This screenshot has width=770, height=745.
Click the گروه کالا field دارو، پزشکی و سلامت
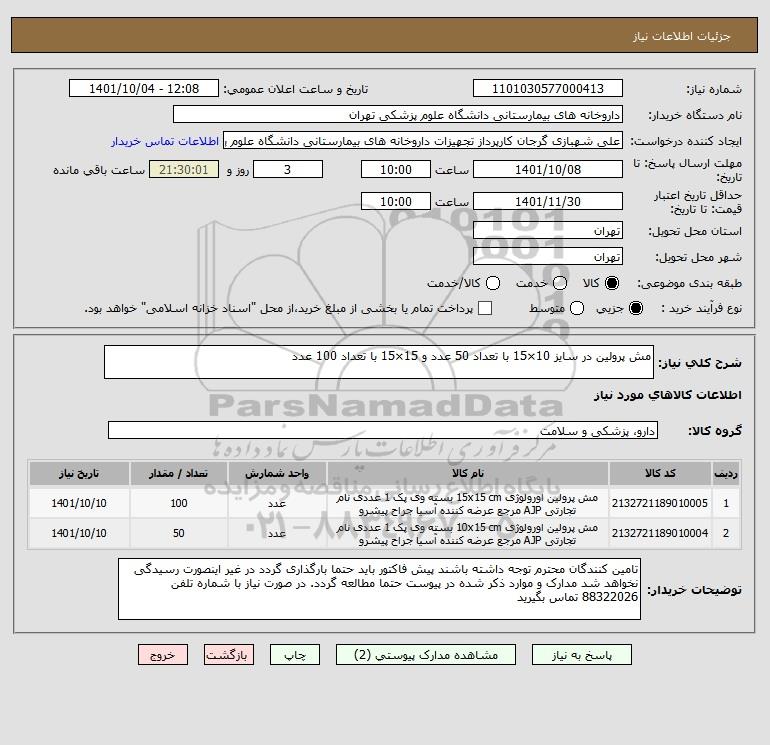(x=383, y=430)
